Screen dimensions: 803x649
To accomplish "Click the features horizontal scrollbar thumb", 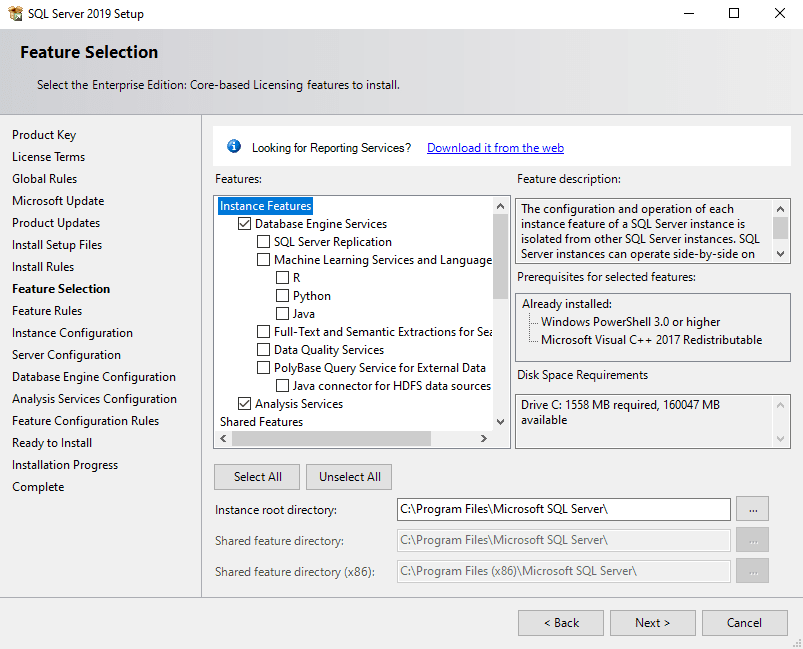I will click(x=330, y=439).
